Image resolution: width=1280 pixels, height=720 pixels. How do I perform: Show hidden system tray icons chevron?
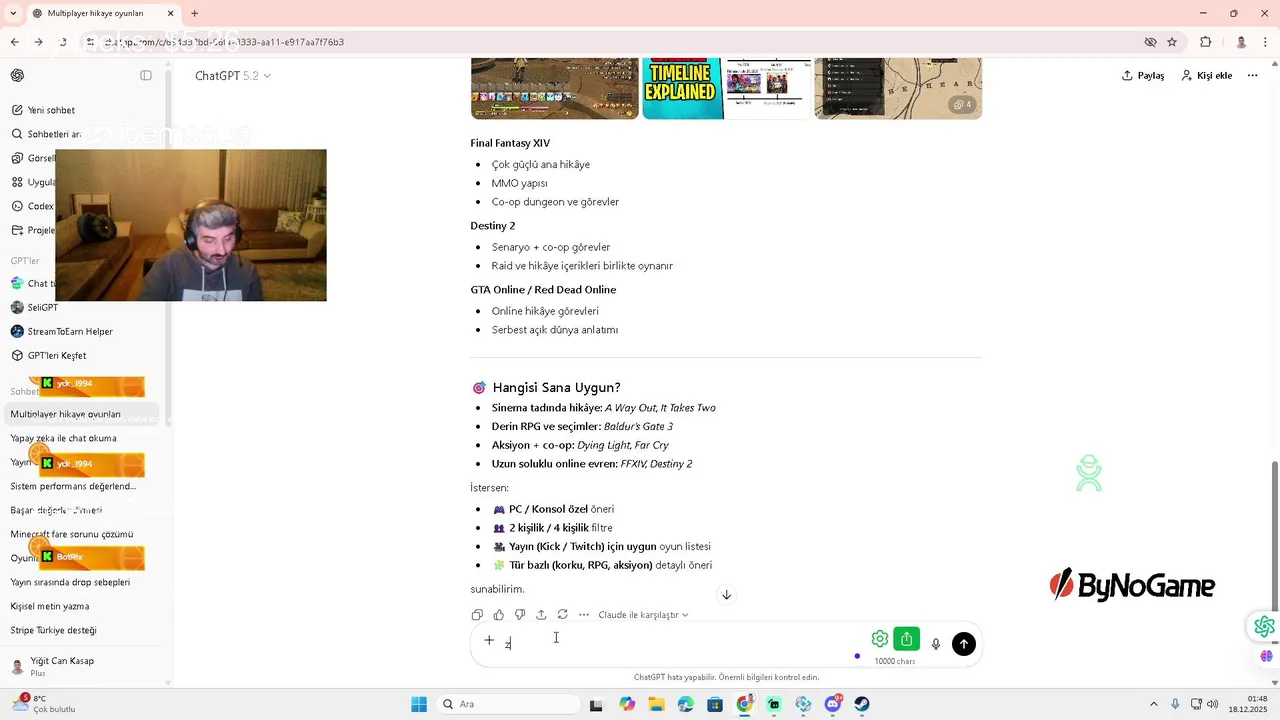coord(1153,704)
